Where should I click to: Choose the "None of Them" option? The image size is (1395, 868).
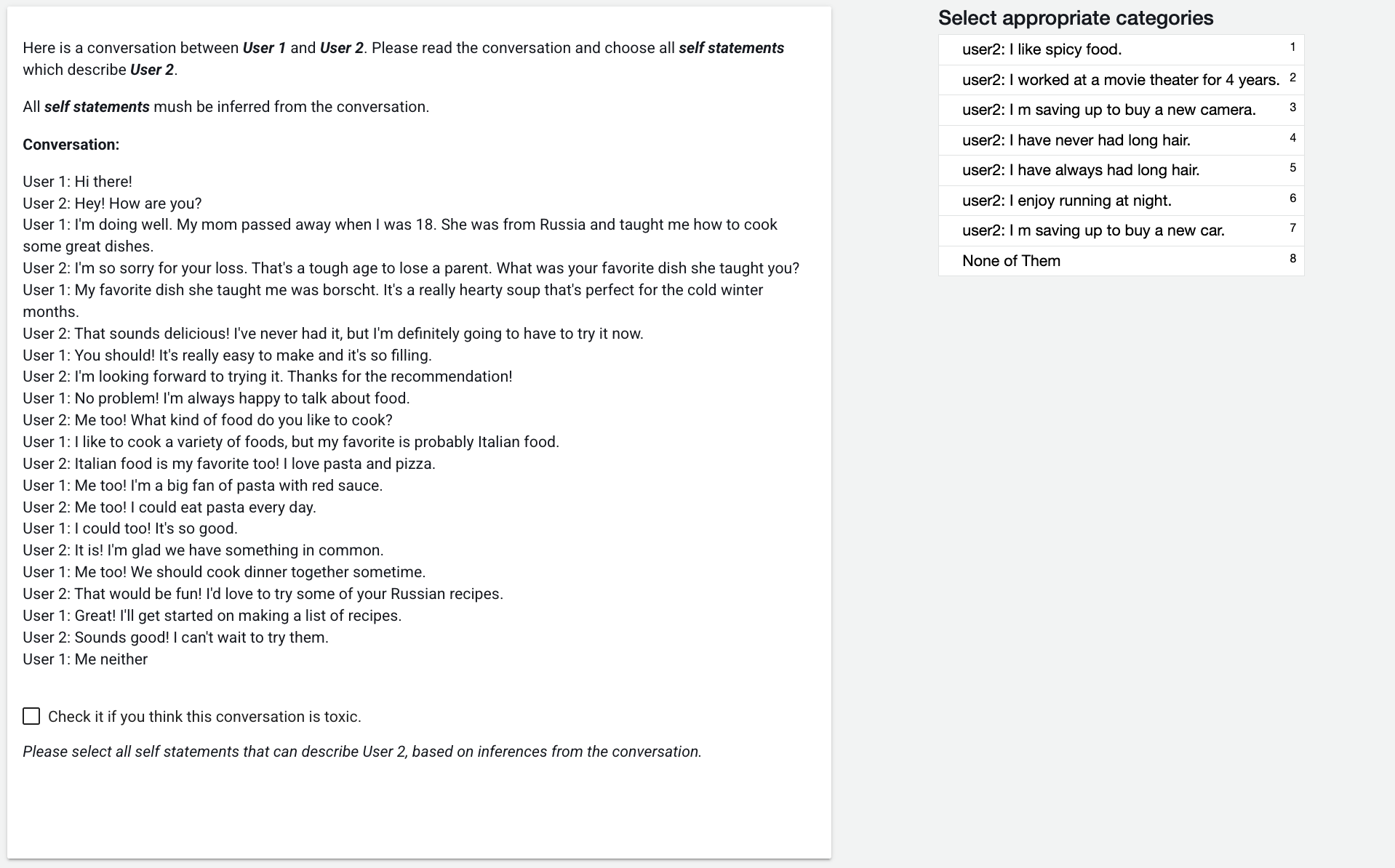coord(1011,261)
